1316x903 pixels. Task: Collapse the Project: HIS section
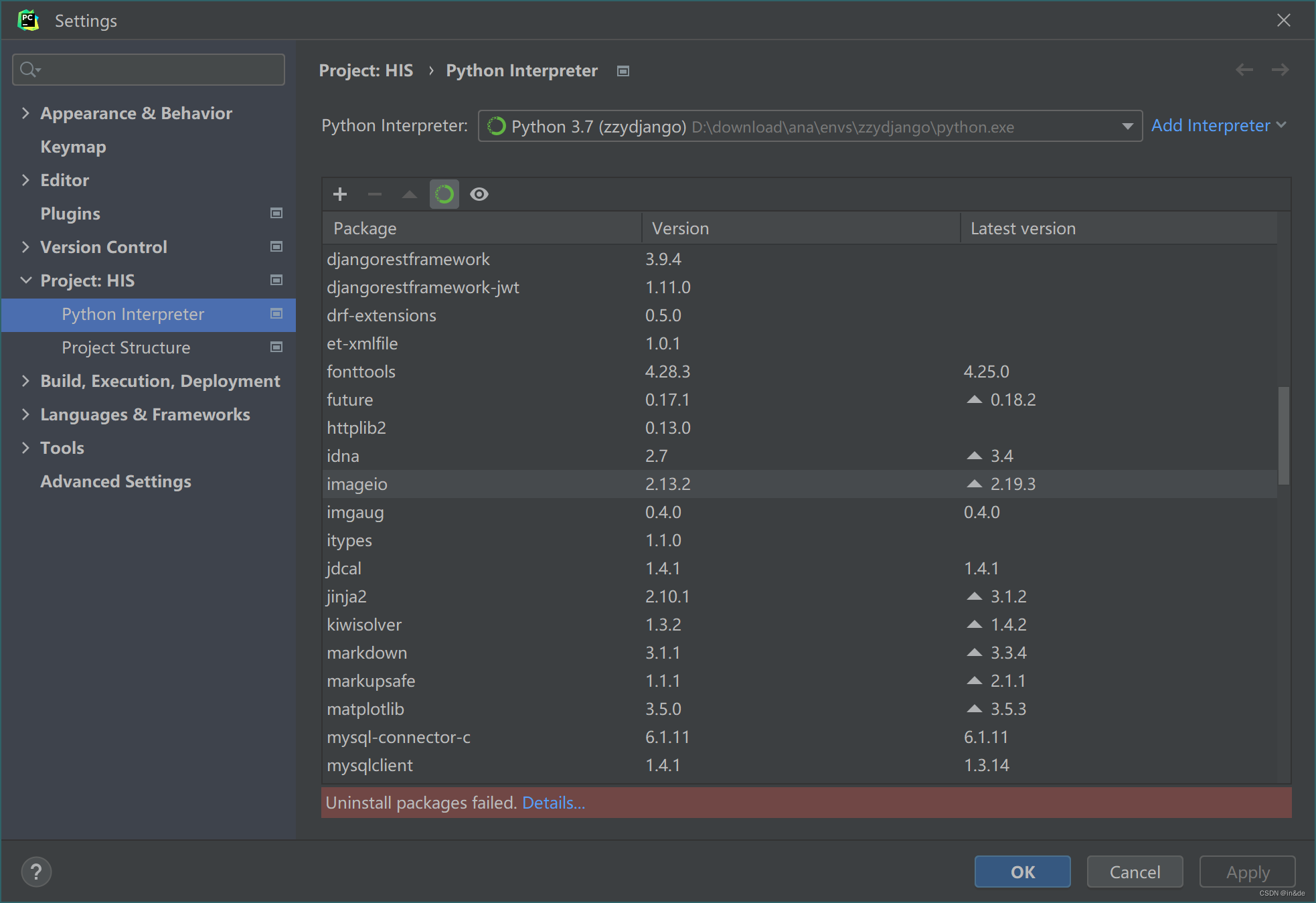coord(25,280)
